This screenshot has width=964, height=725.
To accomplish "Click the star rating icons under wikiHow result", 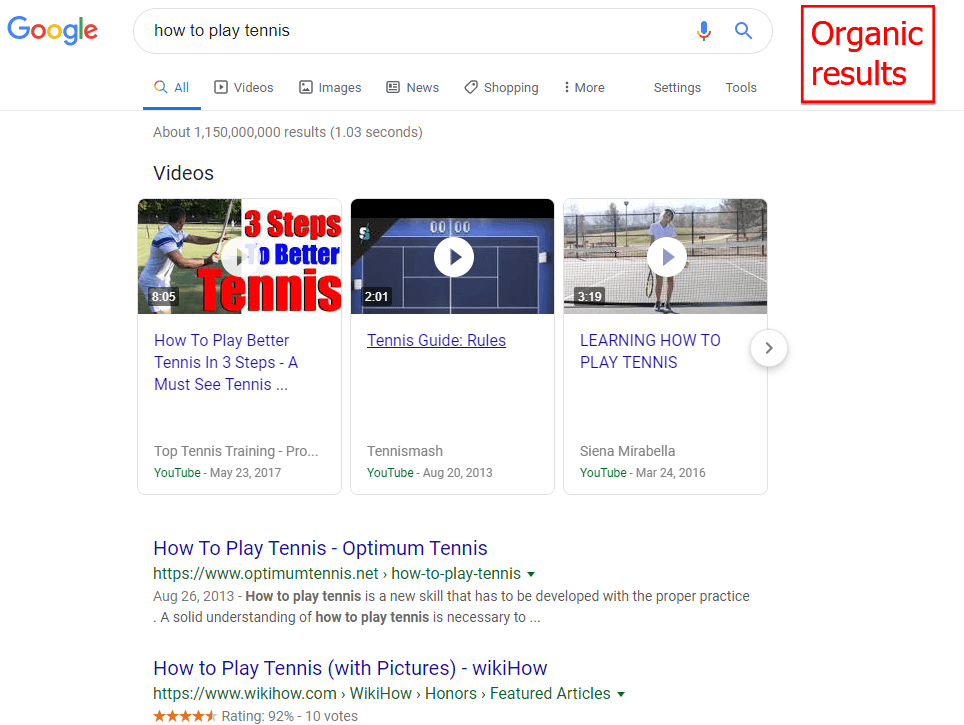I will tap(185, 716).
